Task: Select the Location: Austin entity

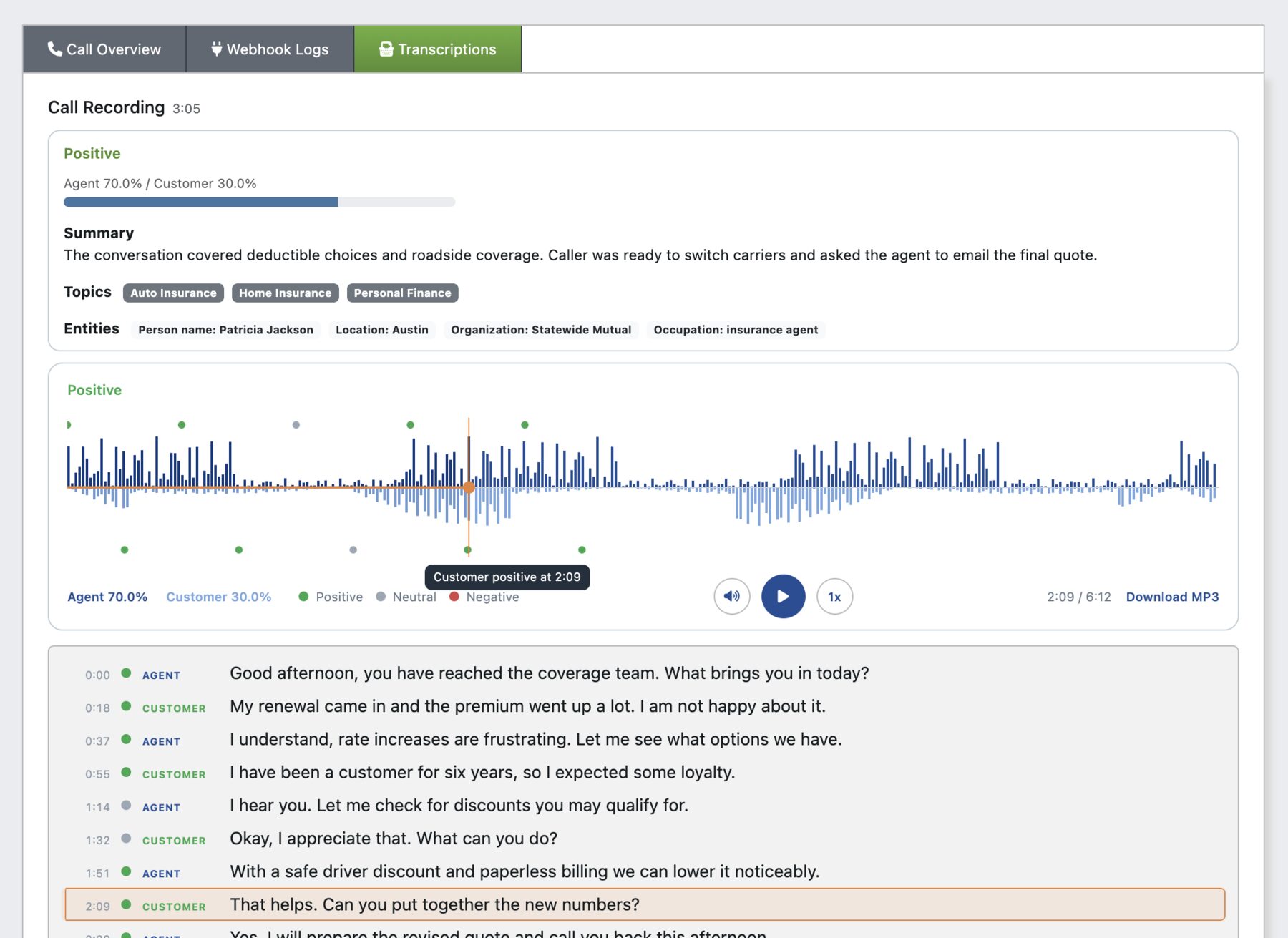Action: click(382, 330)
